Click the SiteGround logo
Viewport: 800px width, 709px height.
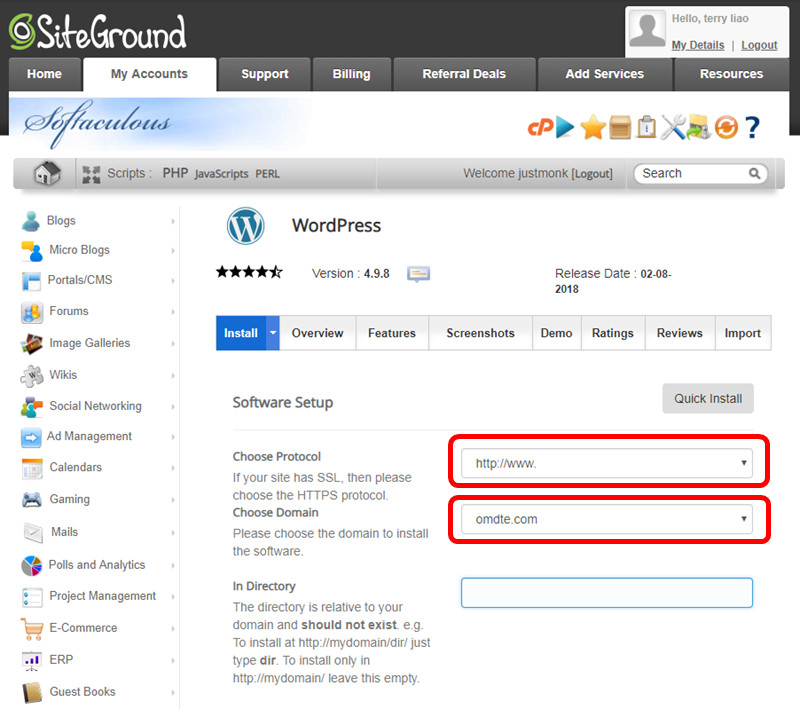[x=97, y=32]
